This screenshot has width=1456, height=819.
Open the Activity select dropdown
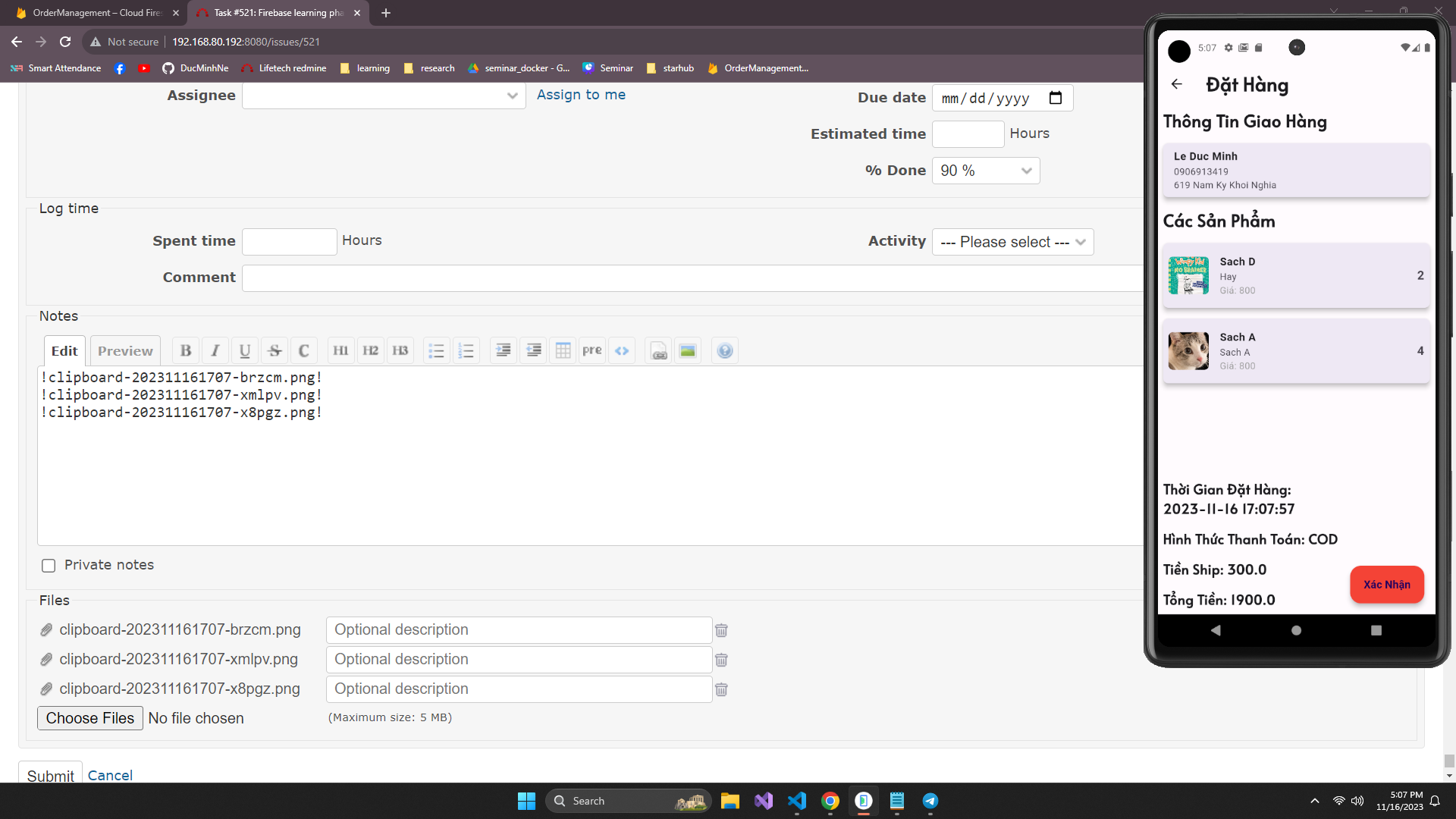(x=1012, y=242)
